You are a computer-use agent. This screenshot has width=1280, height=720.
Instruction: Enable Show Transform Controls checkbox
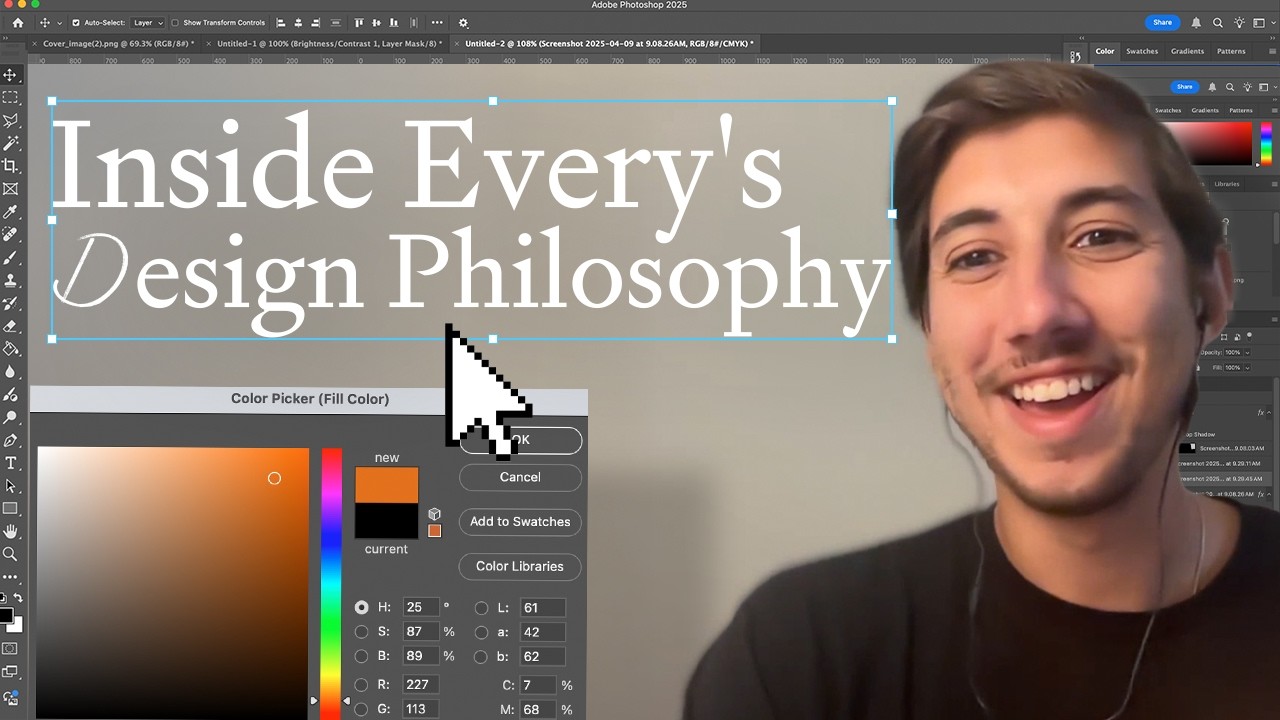175,22
